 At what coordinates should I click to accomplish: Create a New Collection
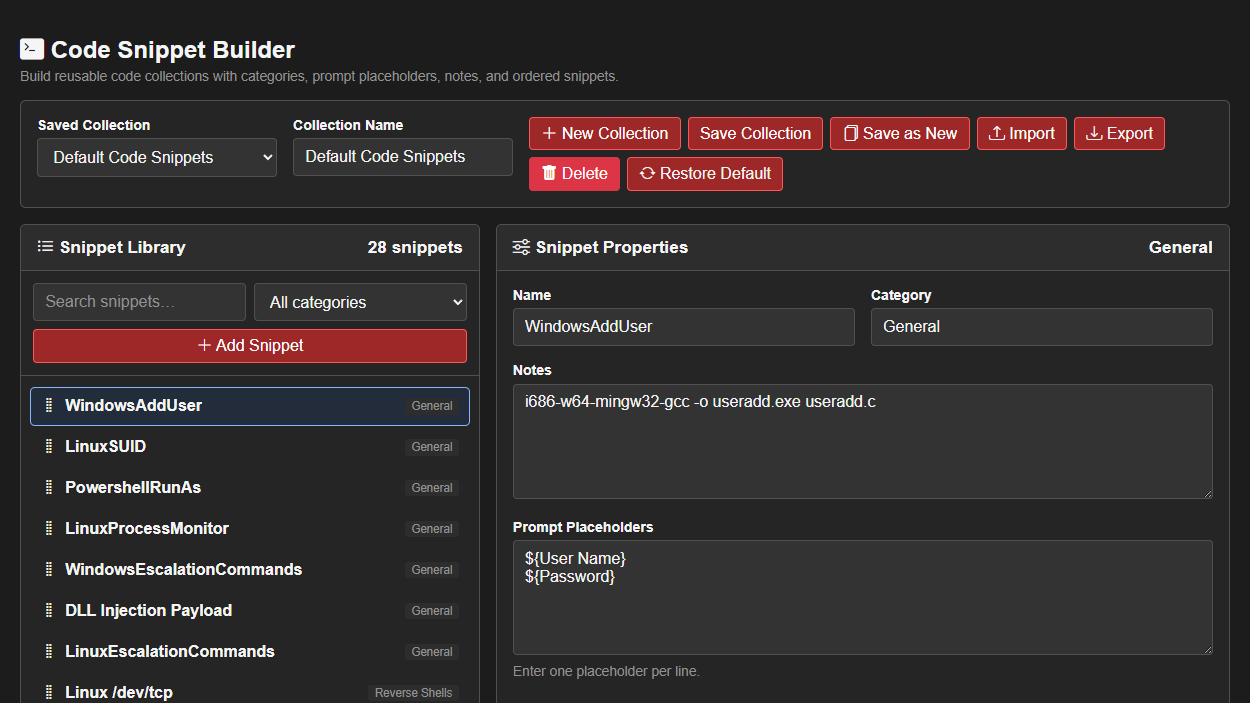[605, 134]
